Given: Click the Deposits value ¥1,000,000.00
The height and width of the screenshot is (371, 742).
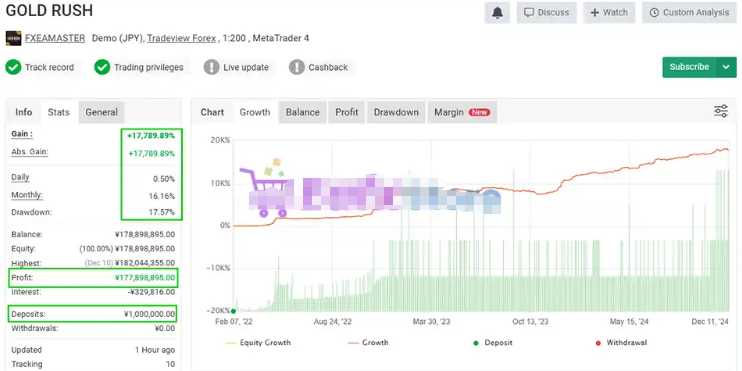Looking at the screenshot, I should pyautogui.click(x=150, y=314).
